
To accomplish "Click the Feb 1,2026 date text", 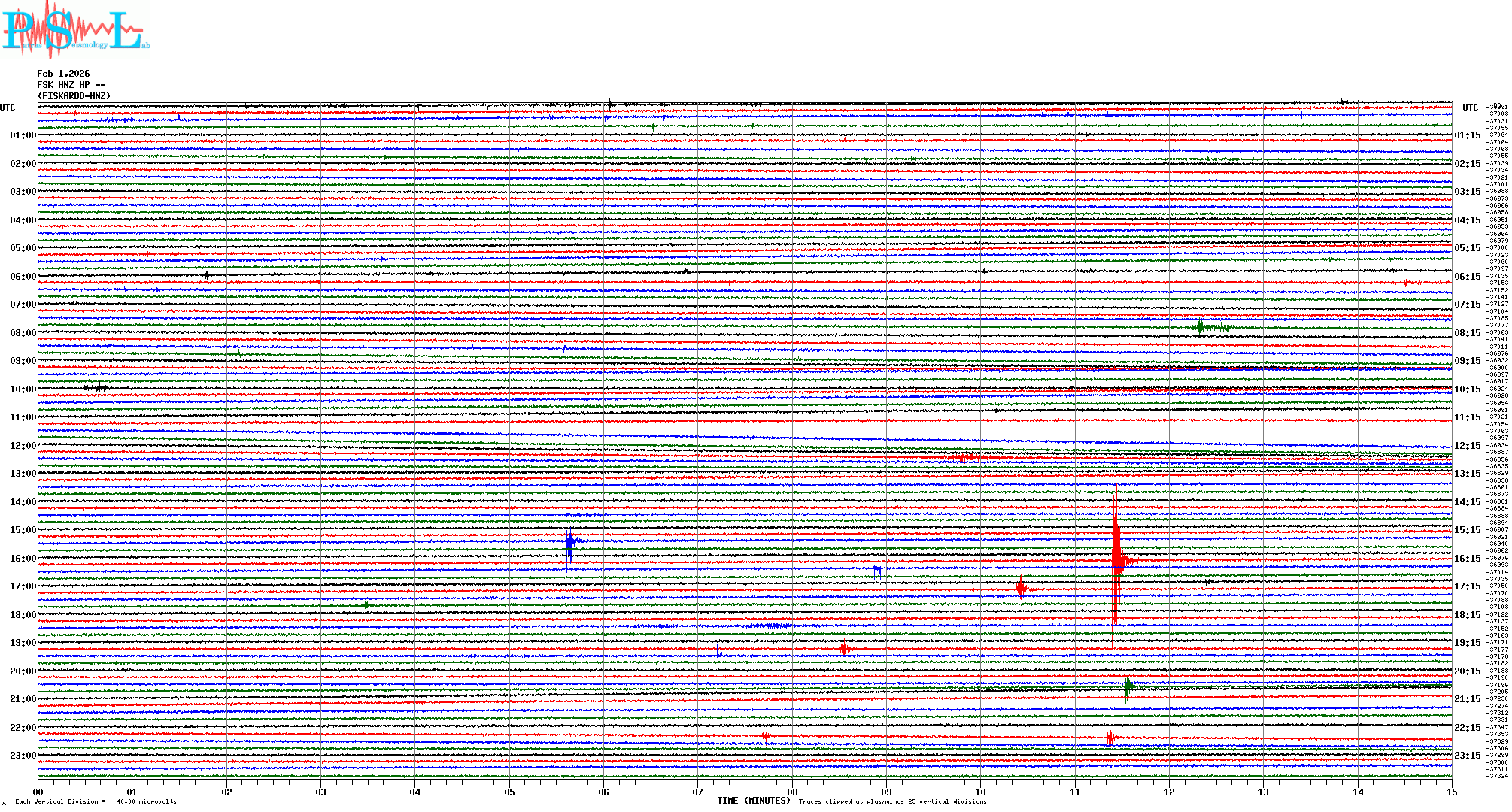I will pyautogui.click(x=63, y=74).
